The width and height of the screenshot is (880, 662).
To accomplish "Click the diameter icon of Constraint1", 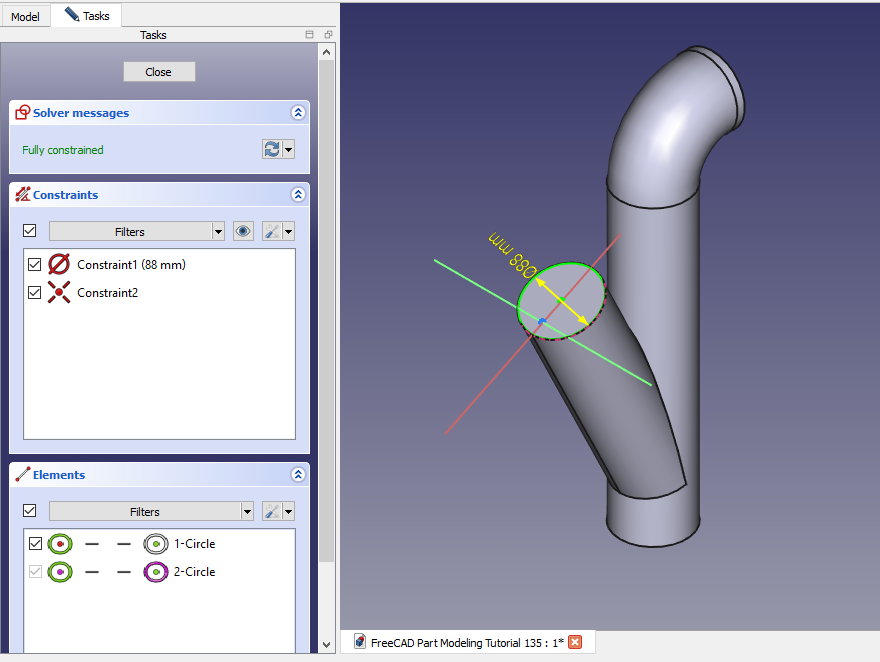I will pos(59,265).
